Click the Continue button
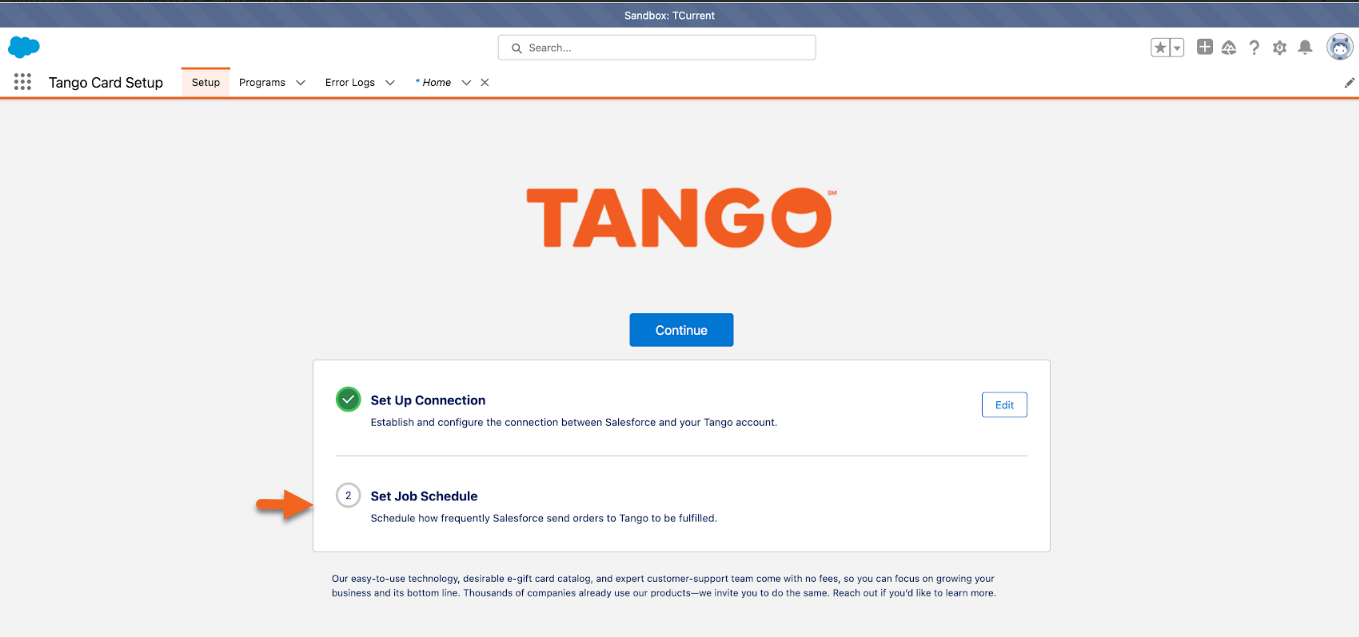This screenshot has width=1359, height=637. [681, 329]
